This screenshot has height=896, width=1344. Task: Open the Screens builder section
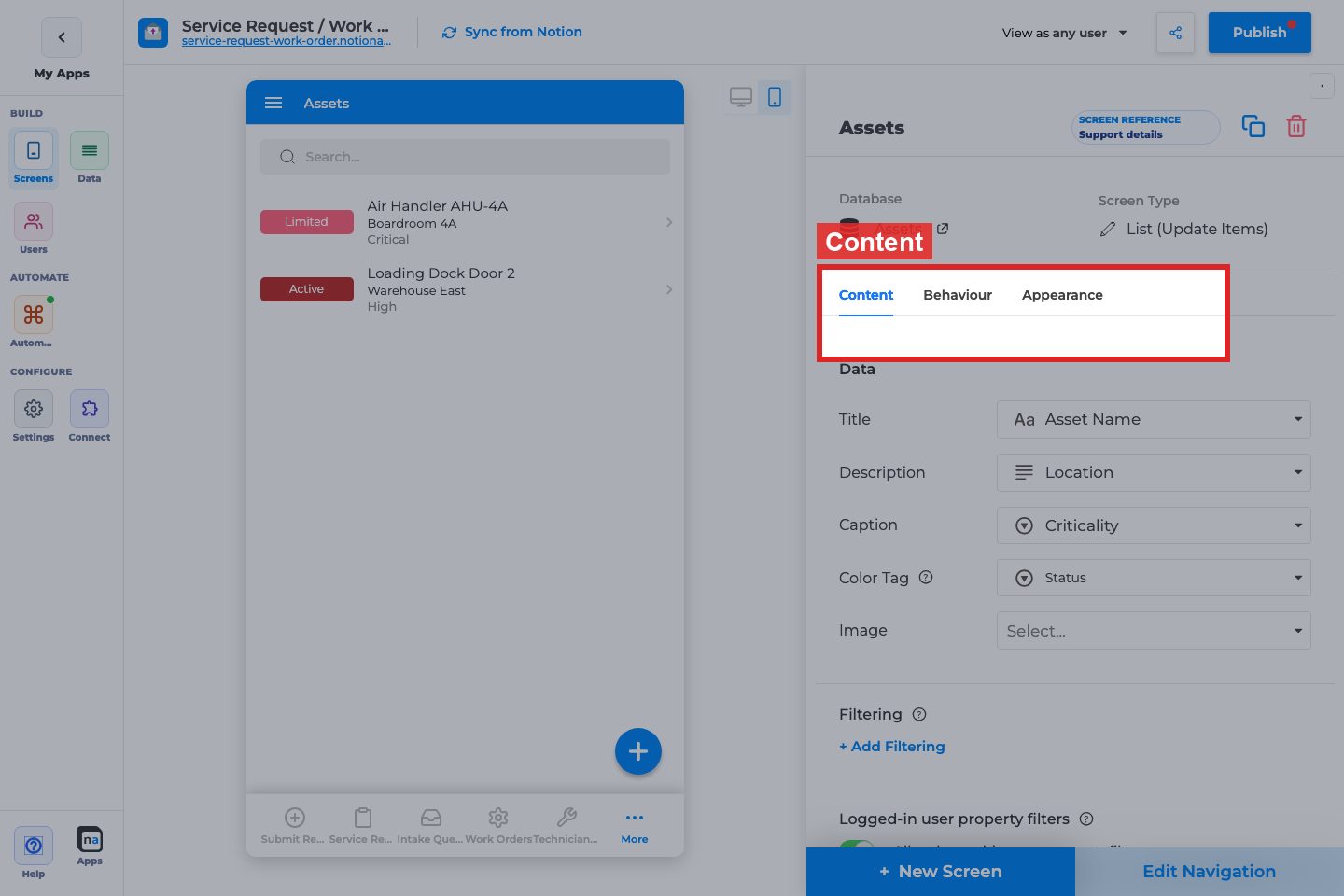click(x=34, y=158)
